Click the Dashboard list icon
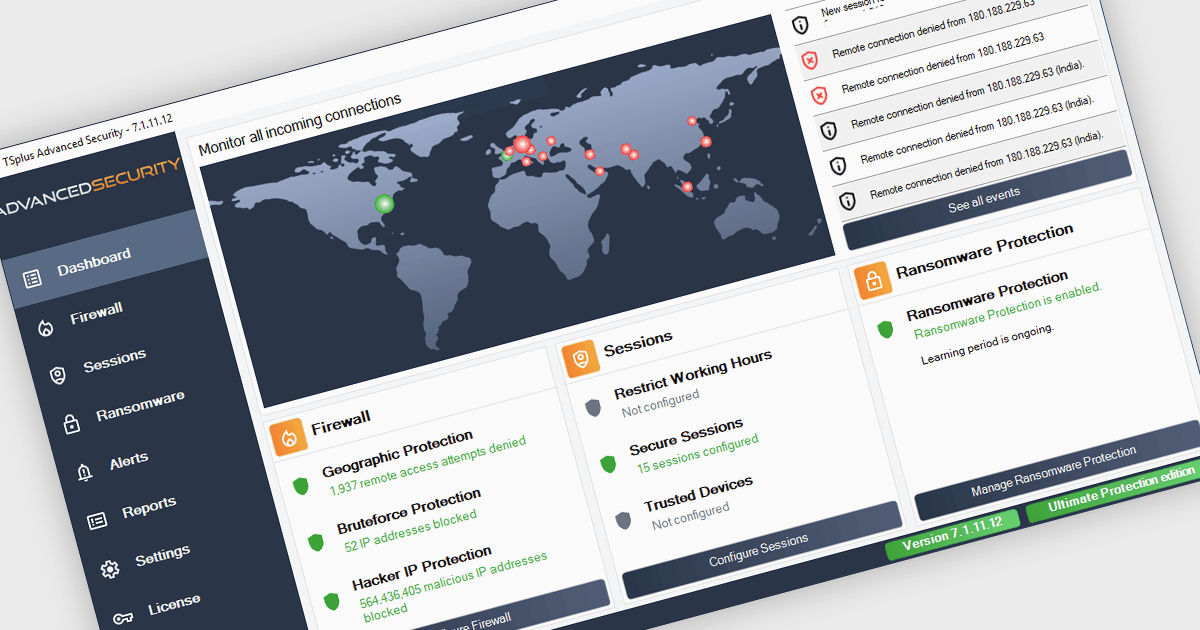The height and width of the screenshot is (630, 1200). pyautogui.click(x=32, y=277)
